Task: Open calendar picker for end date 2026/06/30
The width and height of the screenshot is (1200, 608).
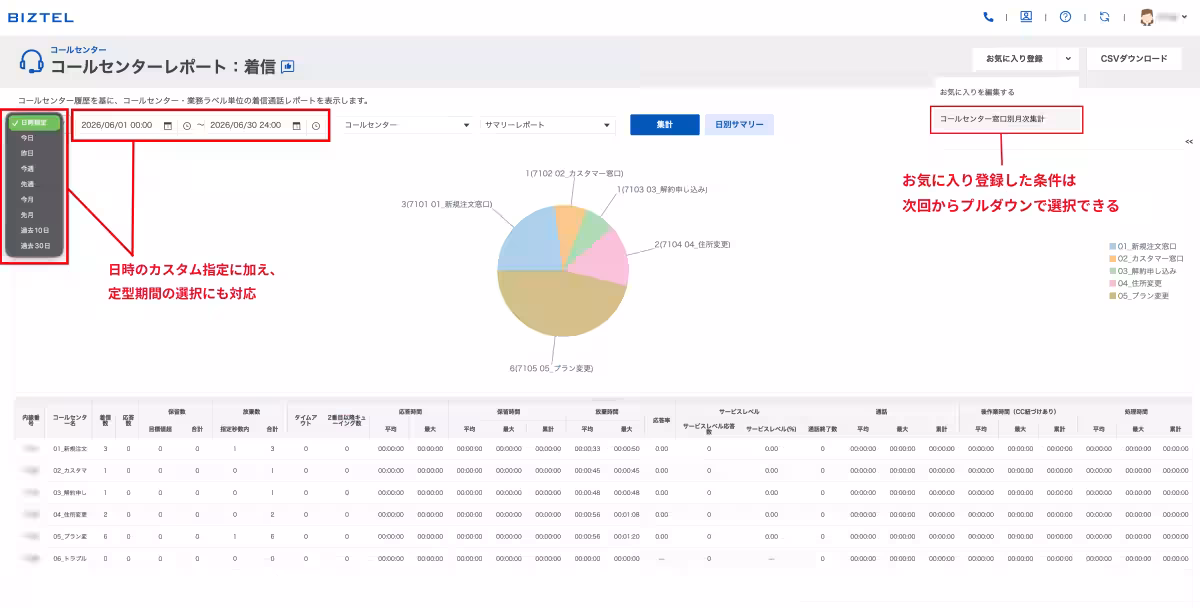Action: tap(296, 126)
